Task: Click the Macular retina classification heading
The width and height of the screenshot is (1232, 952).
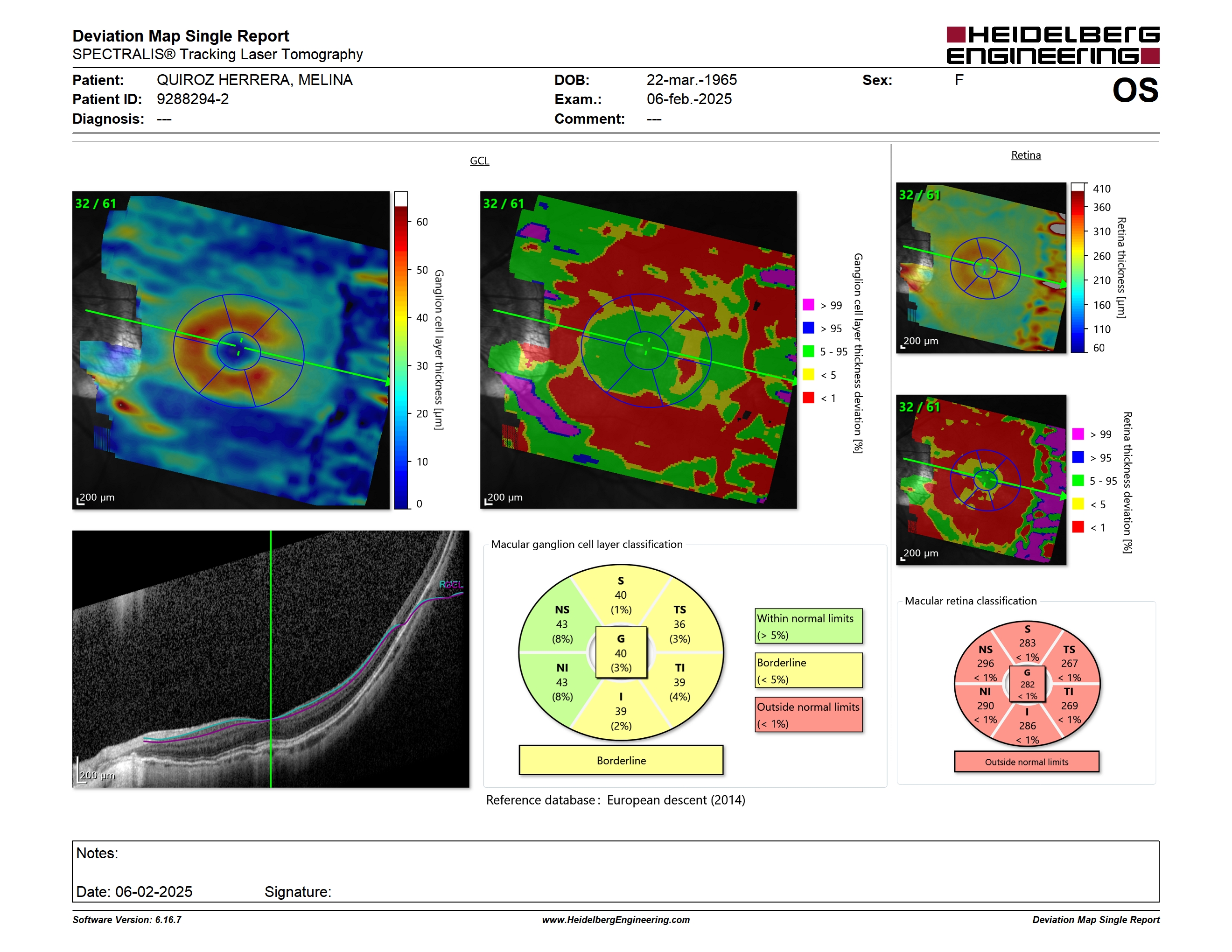Action: point(971,601)
